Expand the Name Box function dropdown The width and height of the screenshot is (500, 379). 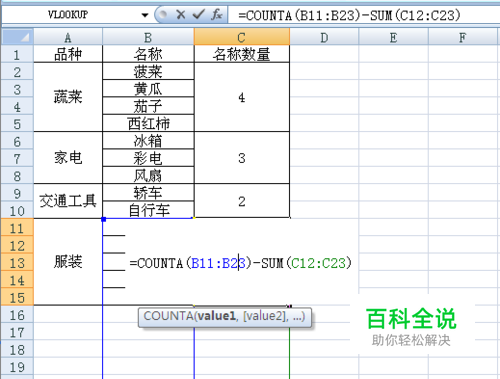144,15
